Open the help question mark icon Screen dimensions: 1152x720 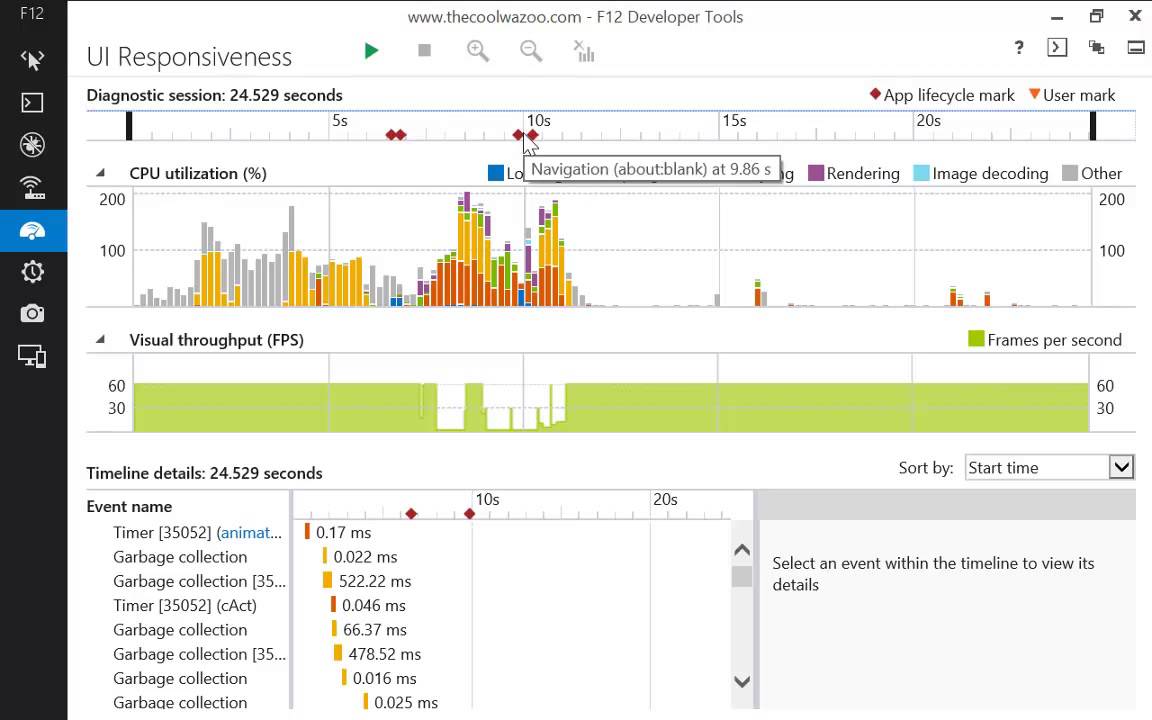[x=1018, y=48]
